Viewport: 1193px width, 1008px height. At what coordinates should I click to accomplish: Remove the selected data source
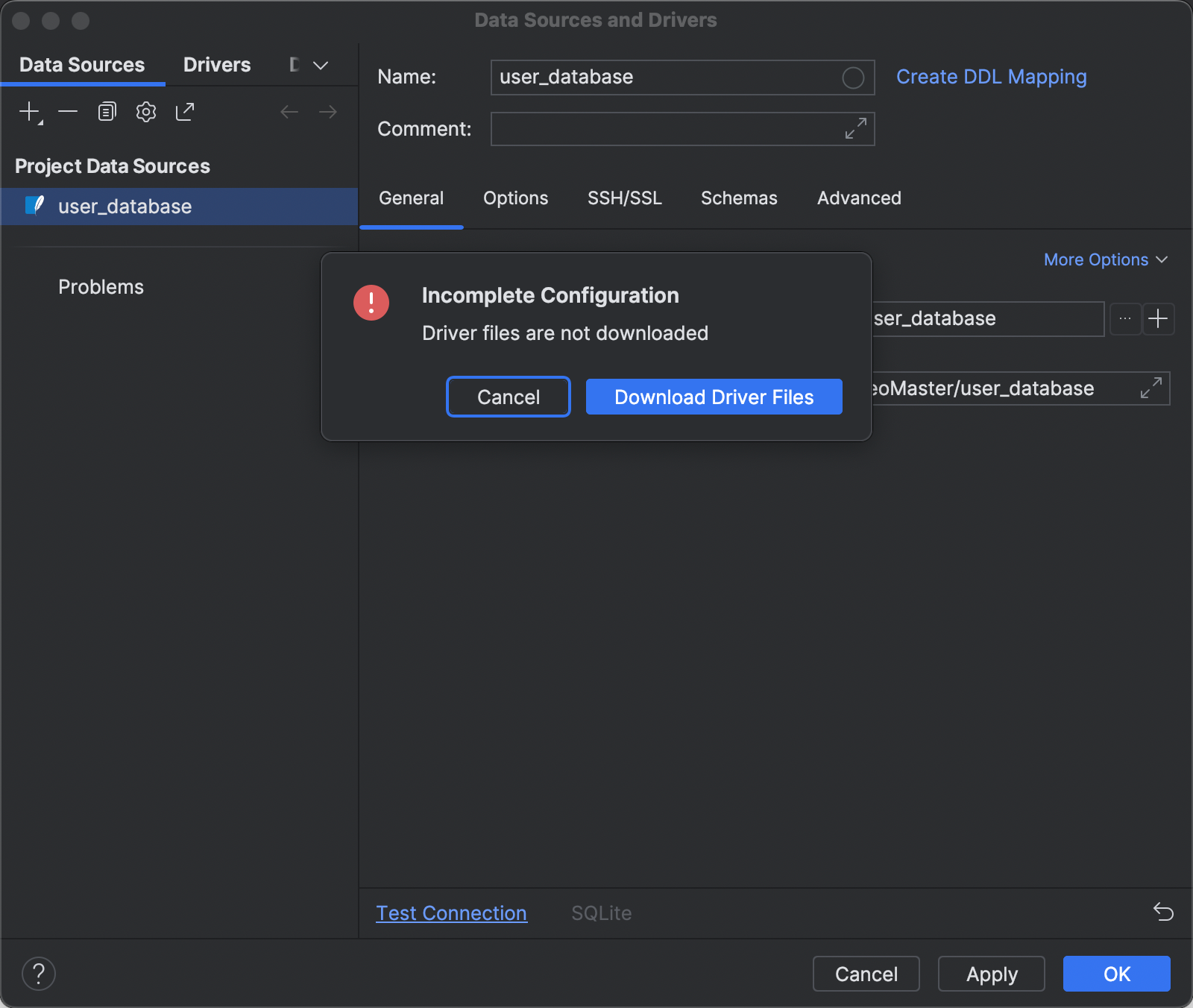[69, 111]
